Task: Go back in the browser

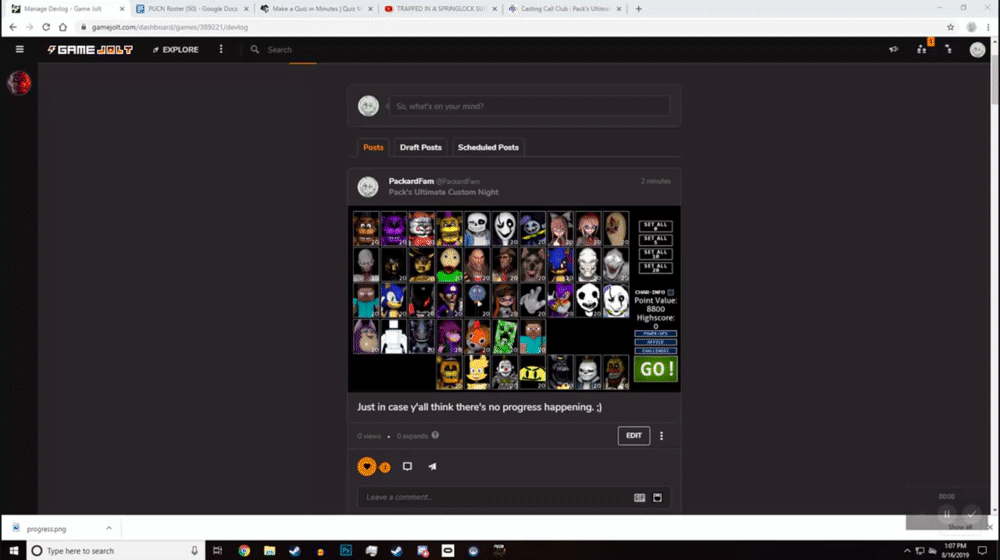Action: pos(13,27)
